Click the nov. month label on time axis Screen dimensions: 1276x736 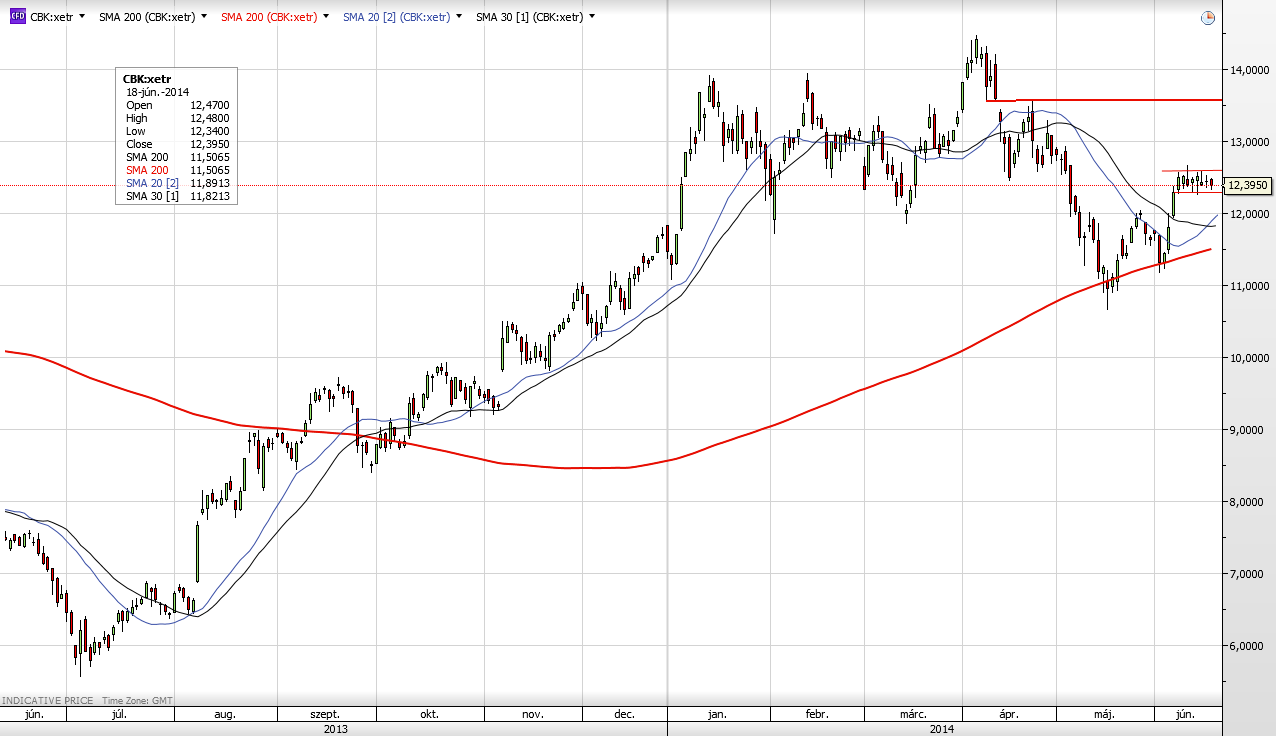[533, 715]
